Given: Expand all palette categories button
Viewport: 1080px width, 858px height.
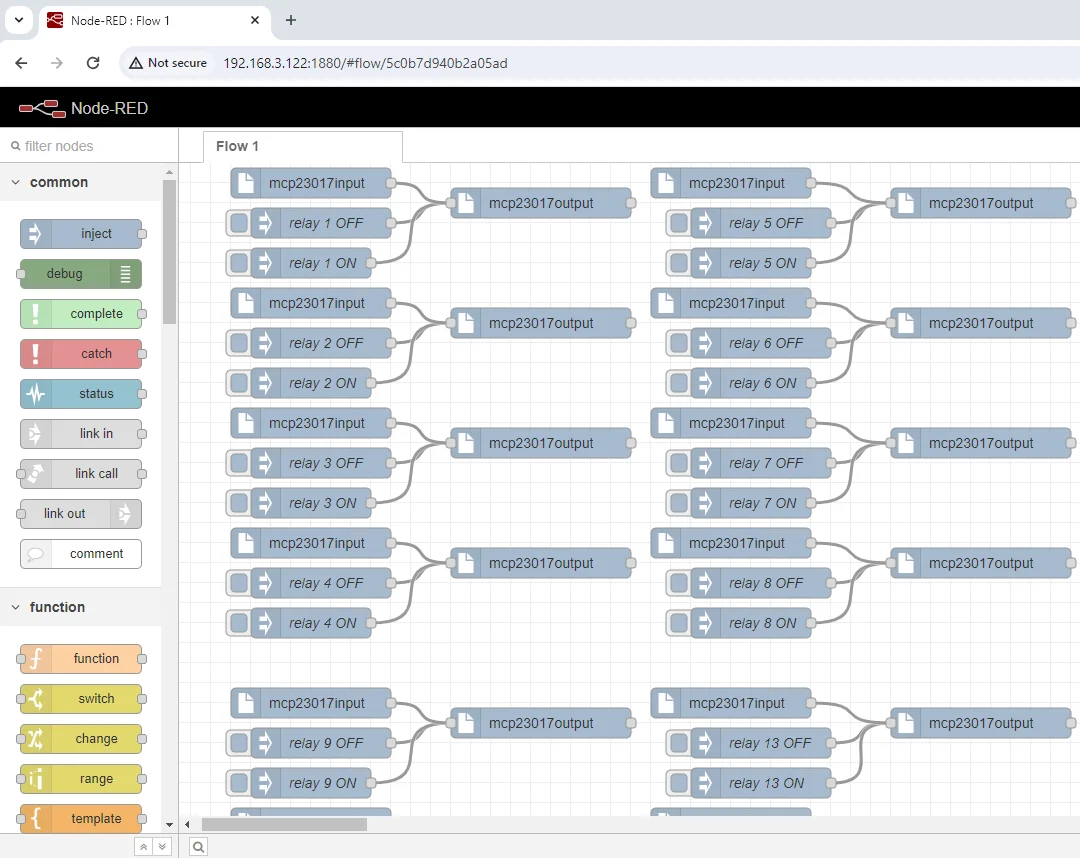Looking at the screenshot, I should click(162, 847).
